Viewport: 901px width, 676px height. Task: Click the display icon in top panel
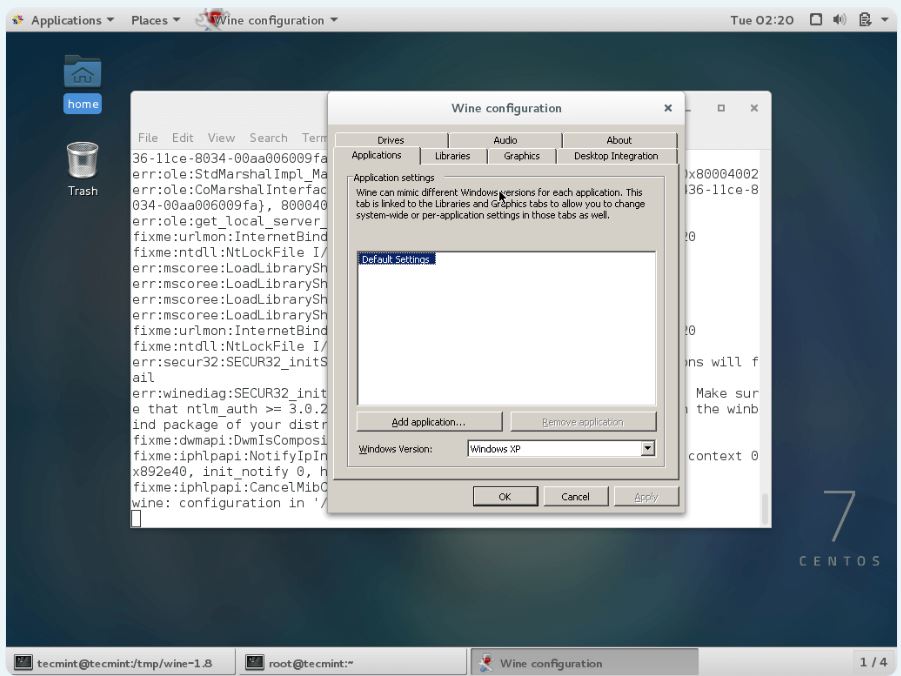tap(815, 20)
